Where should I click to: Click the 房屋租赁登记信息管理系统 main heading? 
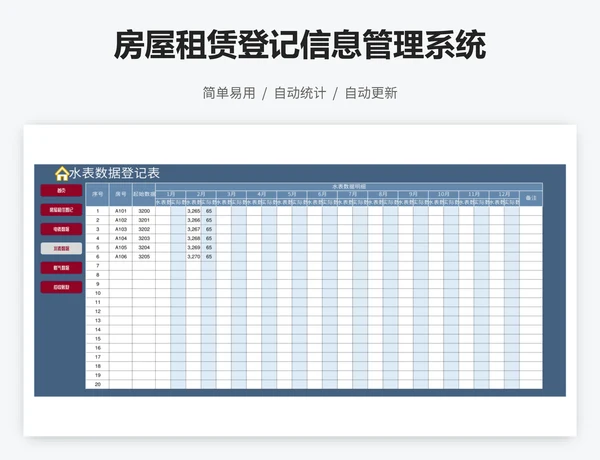(x=300, y=45)
